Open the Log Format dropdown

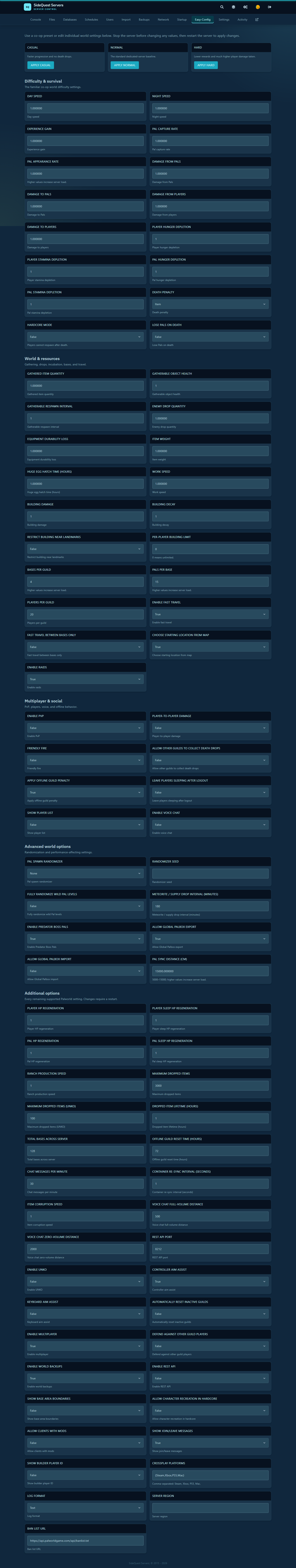85,1508
